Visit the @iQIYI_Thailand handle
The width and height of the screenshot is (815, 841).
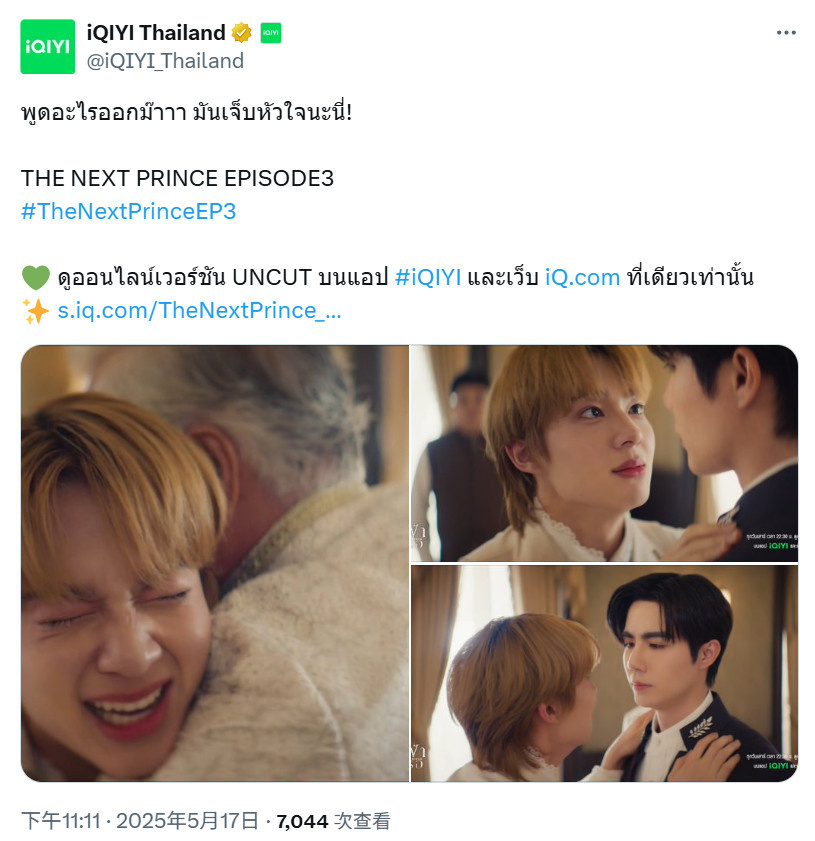[165, 61]
